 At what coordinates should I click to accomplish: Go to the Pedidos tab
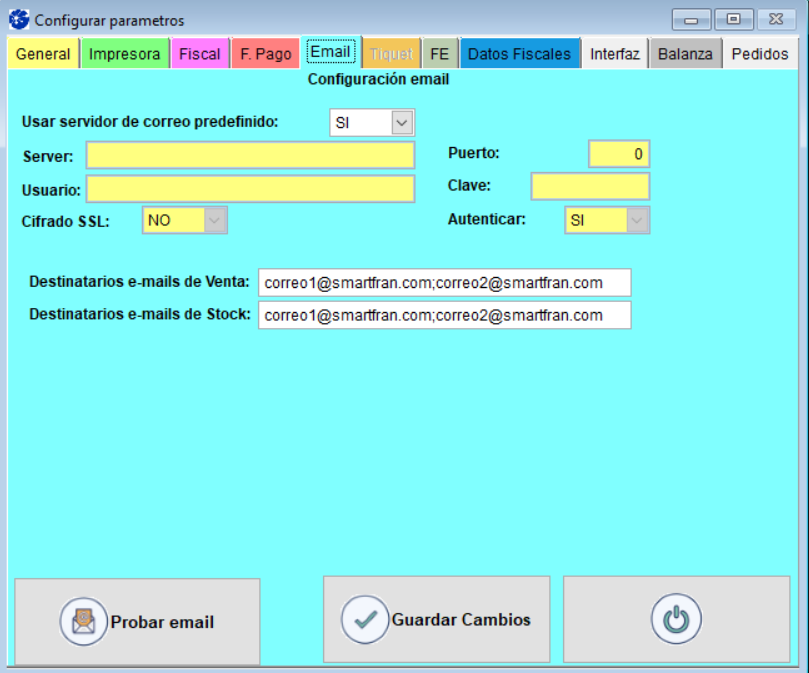tap(760, 54)
